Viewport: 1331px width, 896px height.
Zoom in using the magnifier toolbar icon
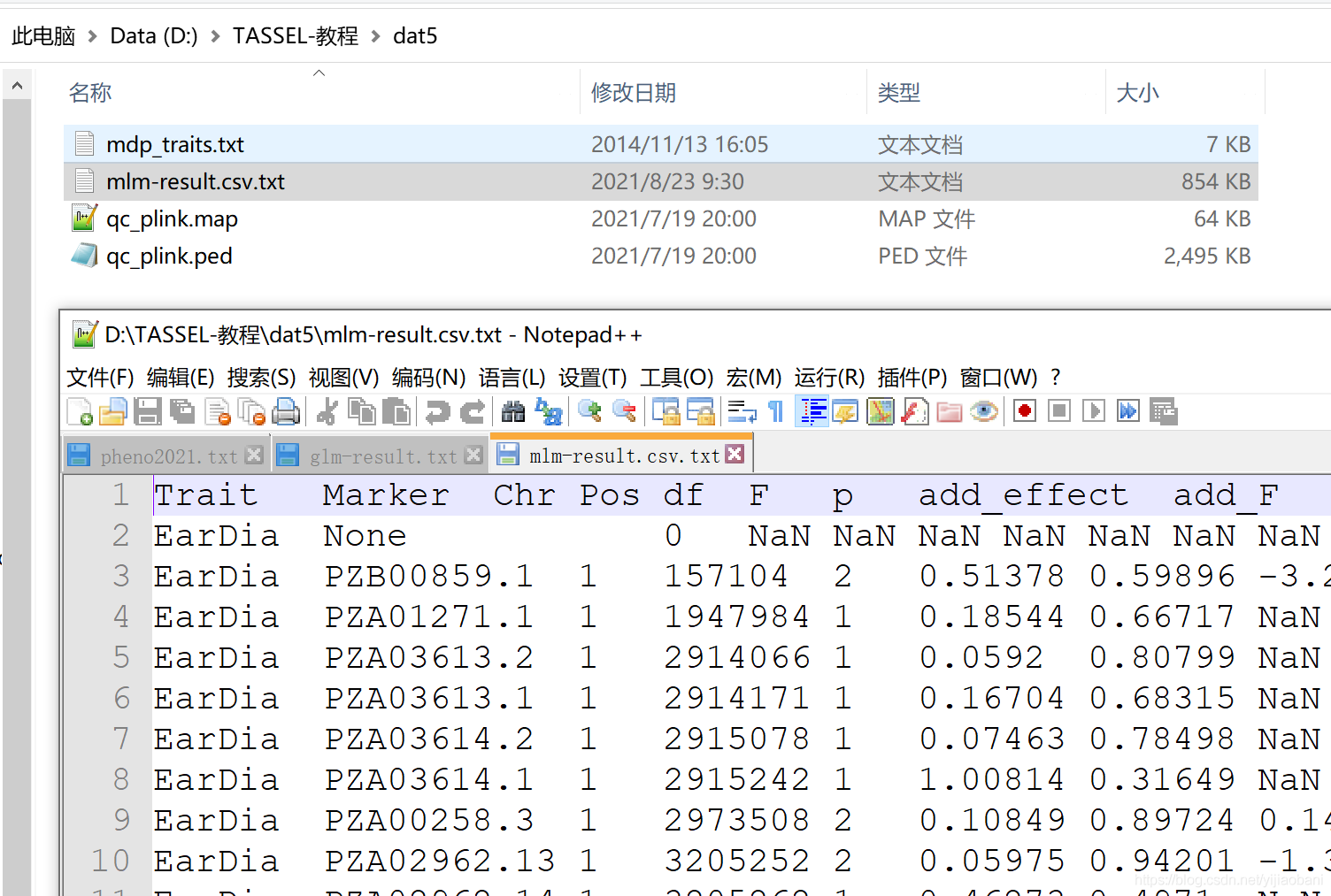[x=589, y=411]
